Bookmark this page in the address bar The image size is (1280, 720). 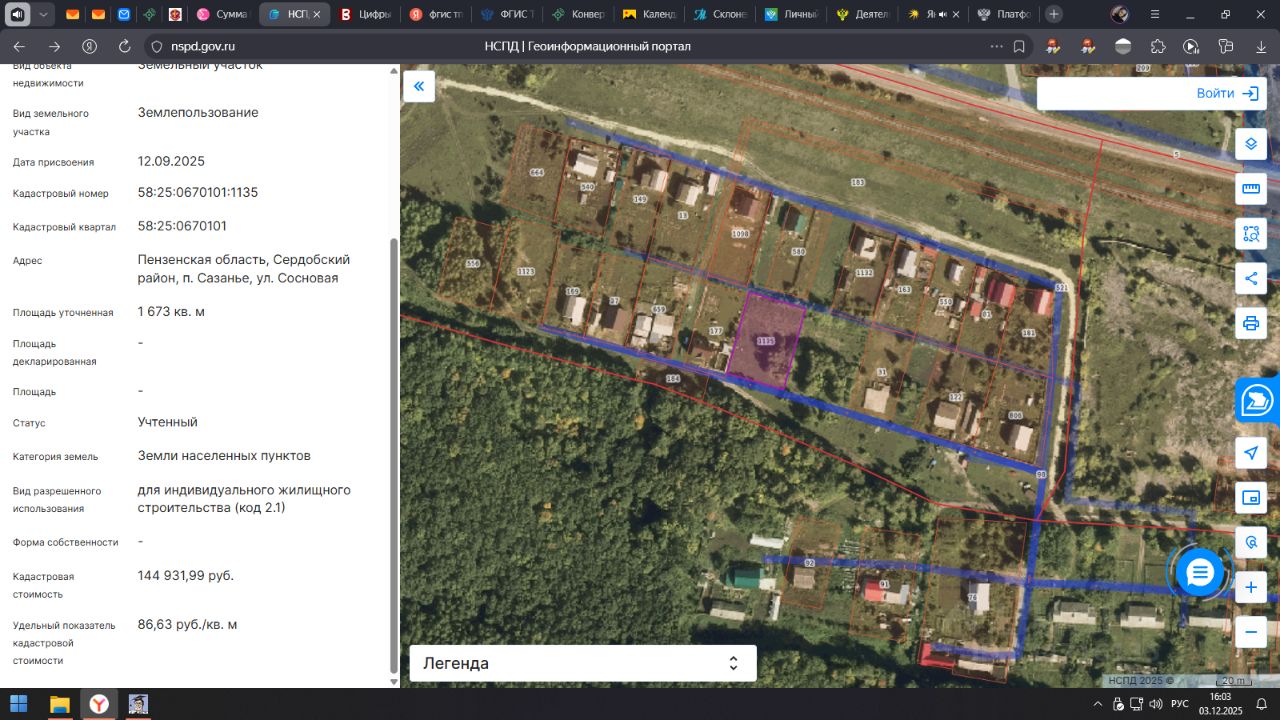1019,47
